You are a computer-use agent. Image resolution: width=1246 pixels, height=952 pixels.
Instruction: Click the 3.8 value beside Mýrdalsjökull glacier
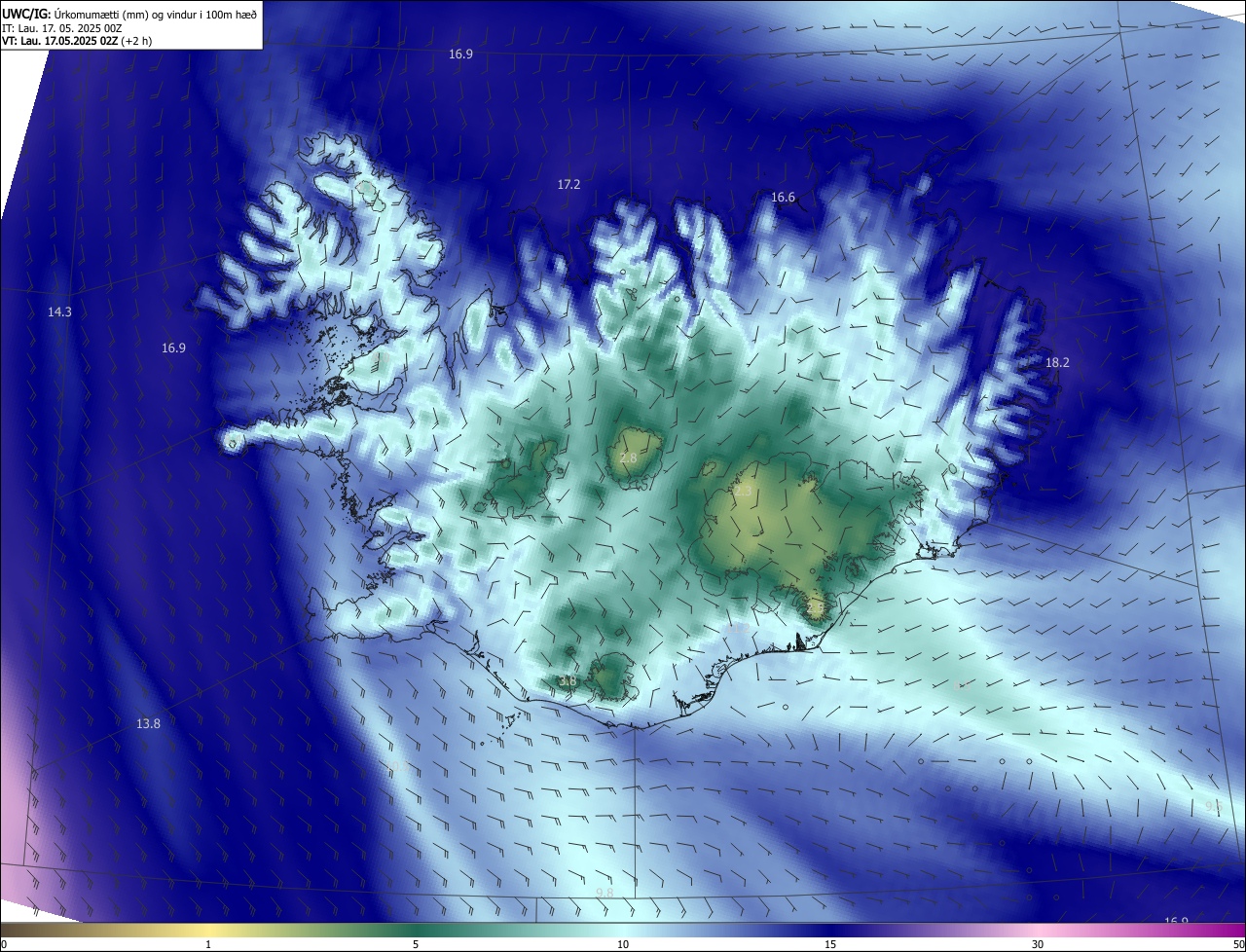pos(568,680)
